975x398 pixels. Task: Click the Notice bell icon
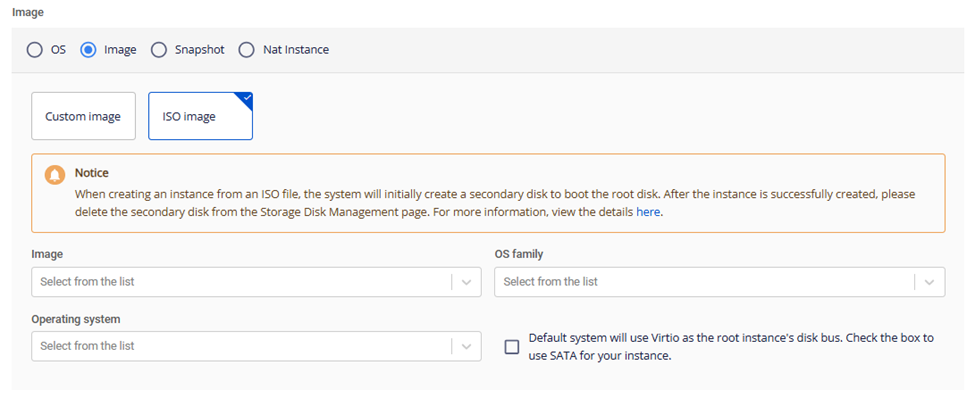pos(55,175)
